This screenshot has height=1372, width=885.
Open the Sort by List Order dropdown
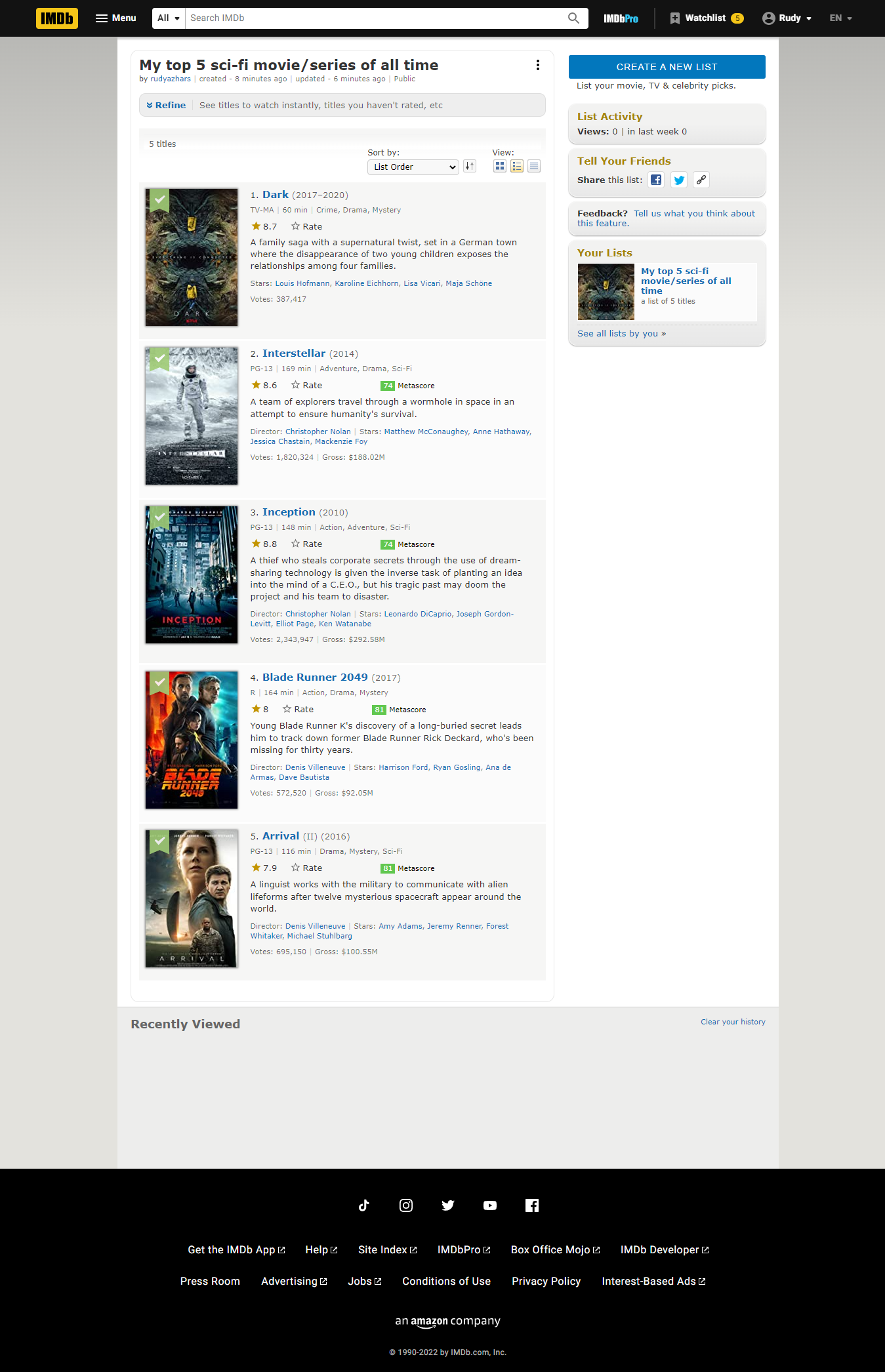click(413, 167)
